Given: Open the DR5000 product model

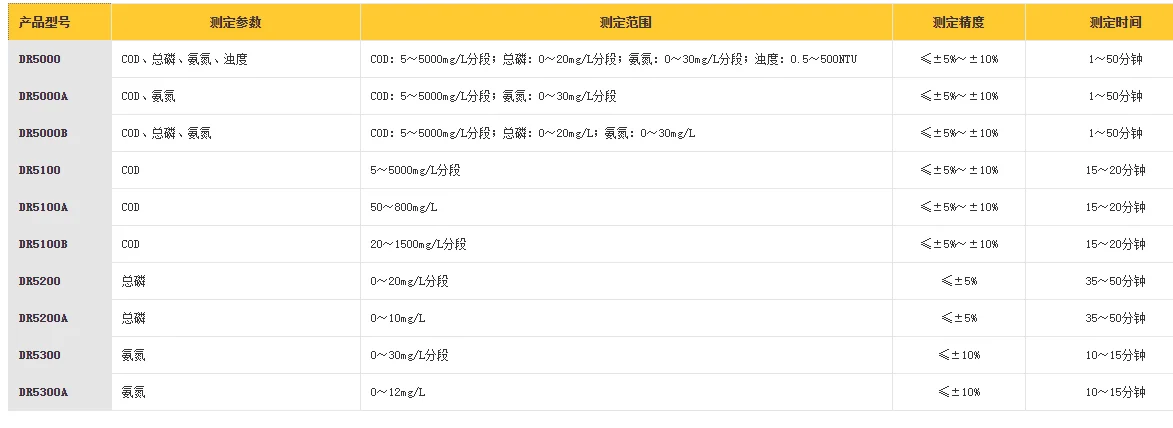Looking at the screenshot, I should coord(40,59).
